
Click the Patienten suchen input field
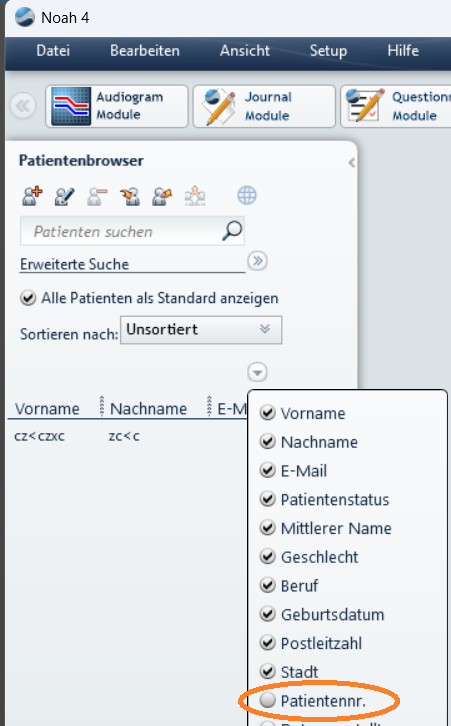pos(120,231)
